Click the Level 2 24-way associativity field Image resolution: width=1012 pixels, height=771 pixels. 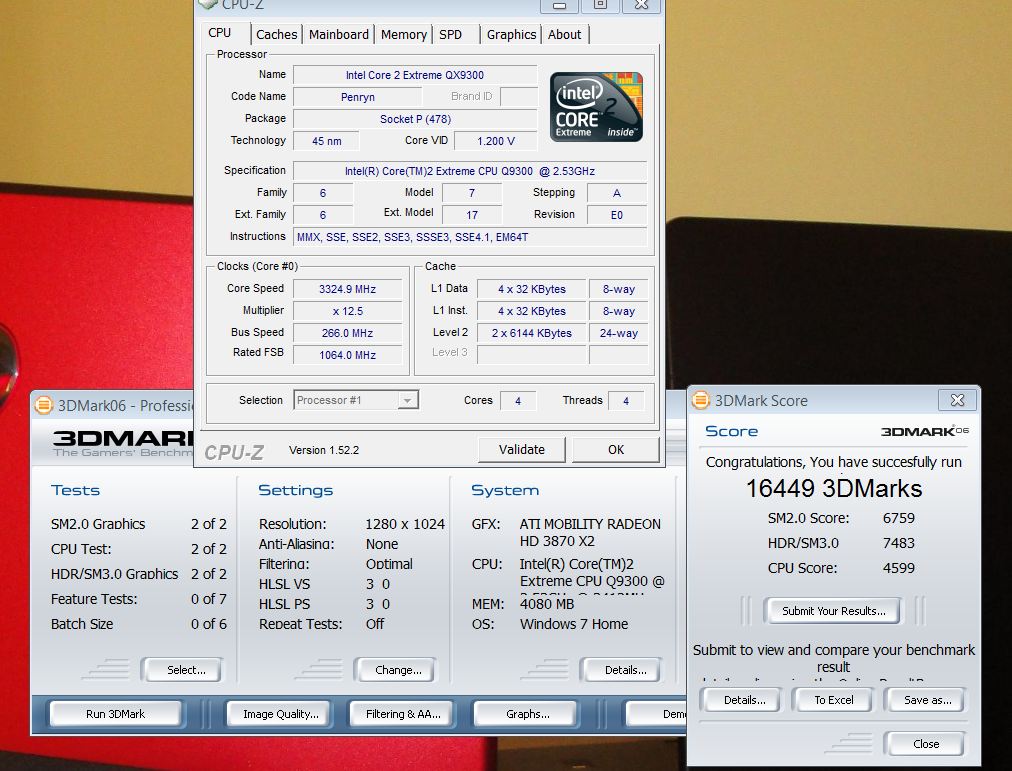pos(618,333)
